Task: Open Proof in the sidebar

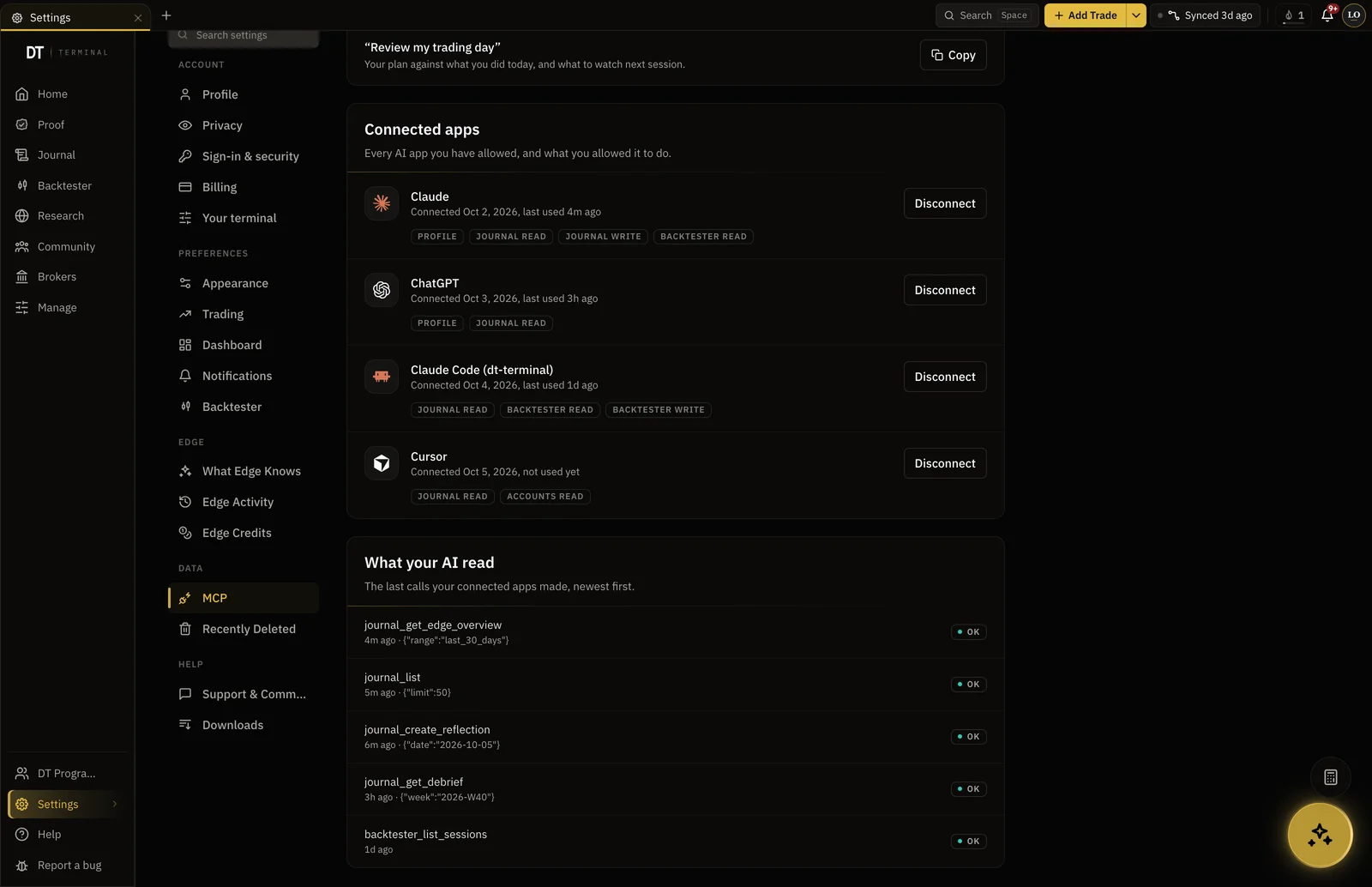Action: point(68,125)
